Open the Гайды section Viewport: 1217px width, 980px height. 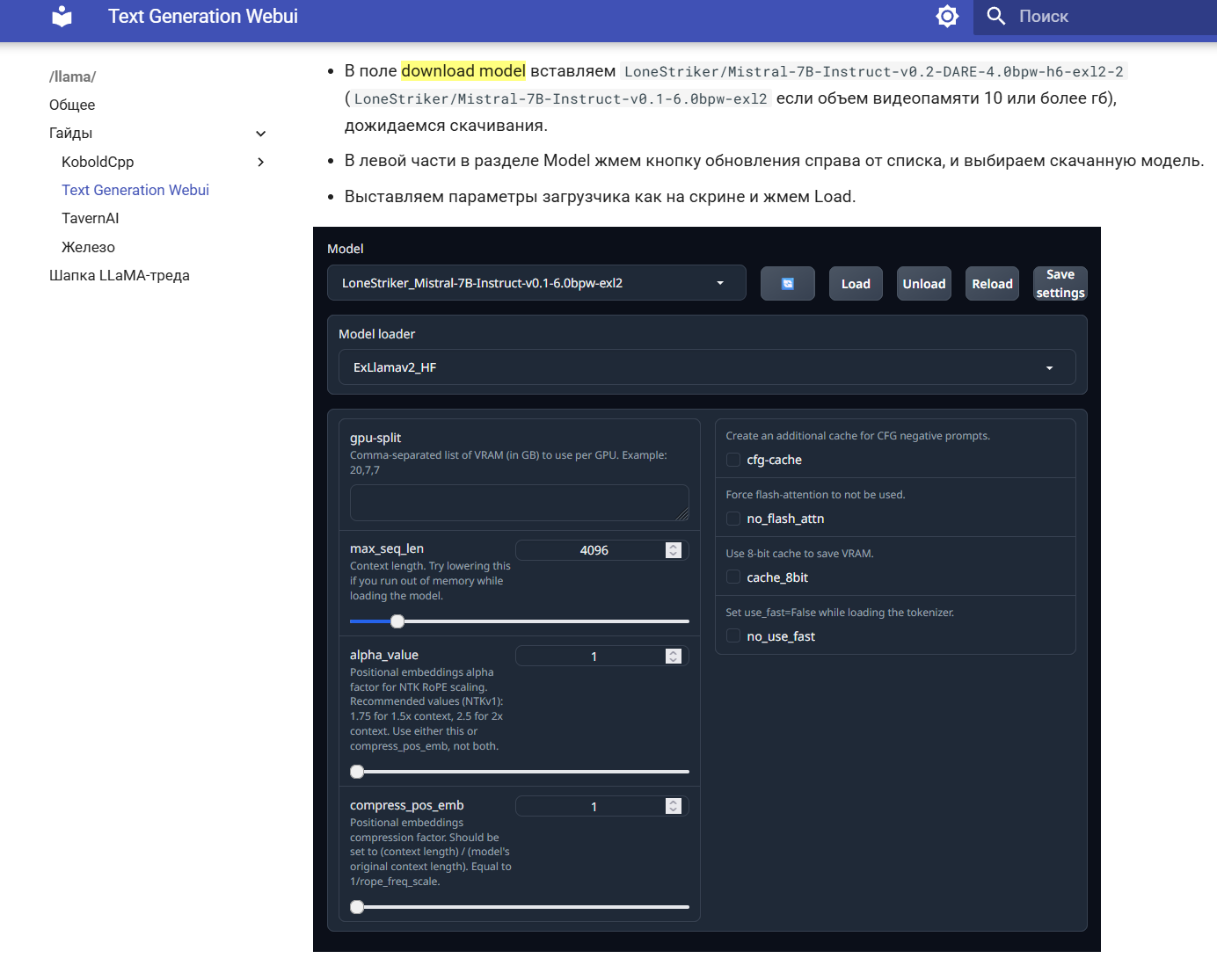pos(70,134)
